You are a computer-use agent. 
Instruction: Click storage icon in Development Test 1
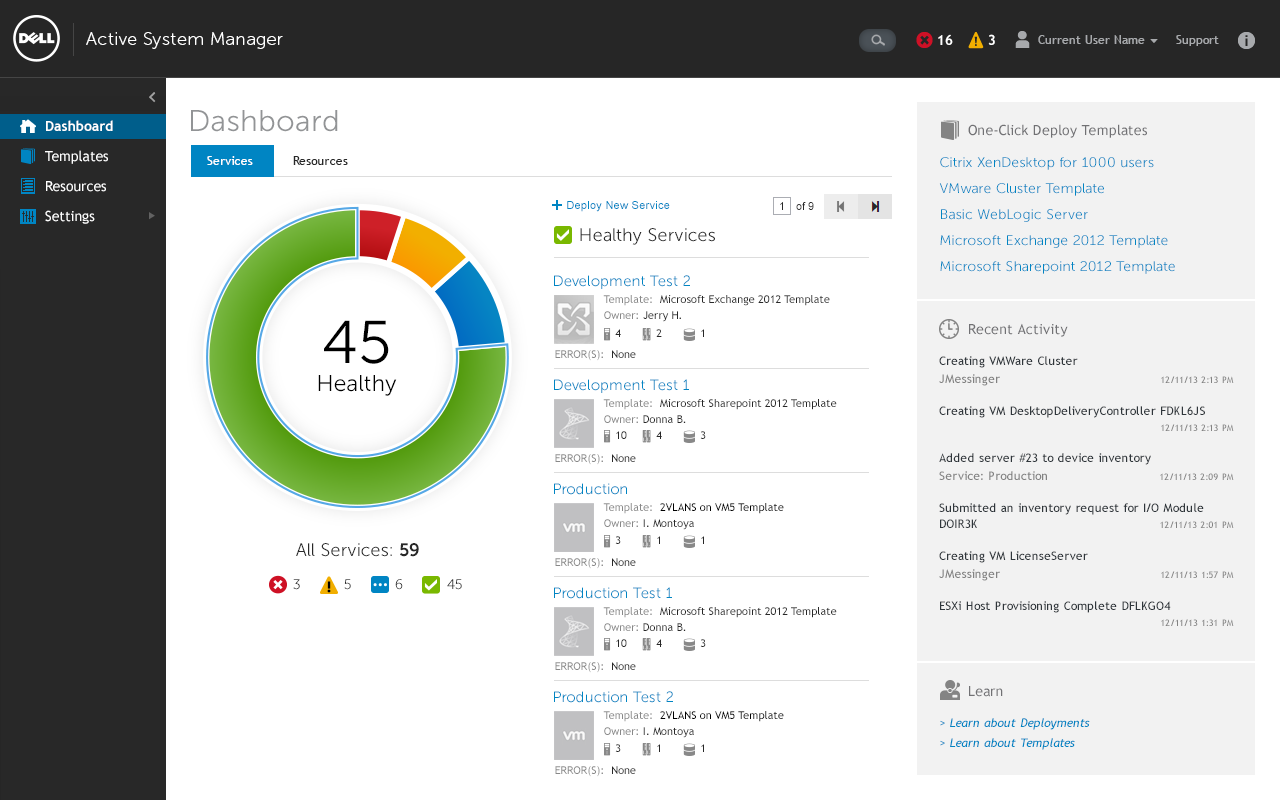pos(689,436)
